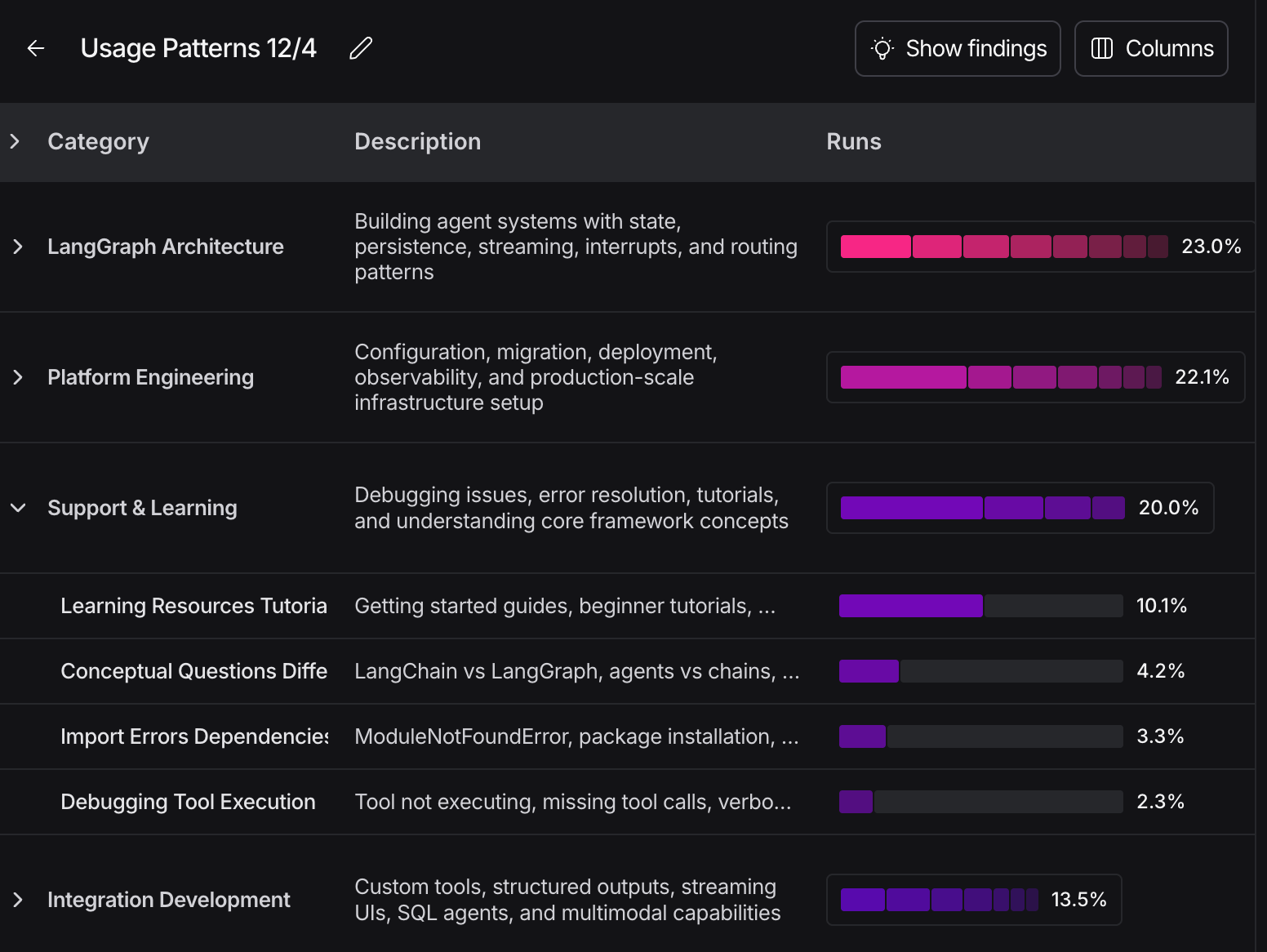
Task: Click the lightbulb icon in Show findings
Action: coord(882,49)
